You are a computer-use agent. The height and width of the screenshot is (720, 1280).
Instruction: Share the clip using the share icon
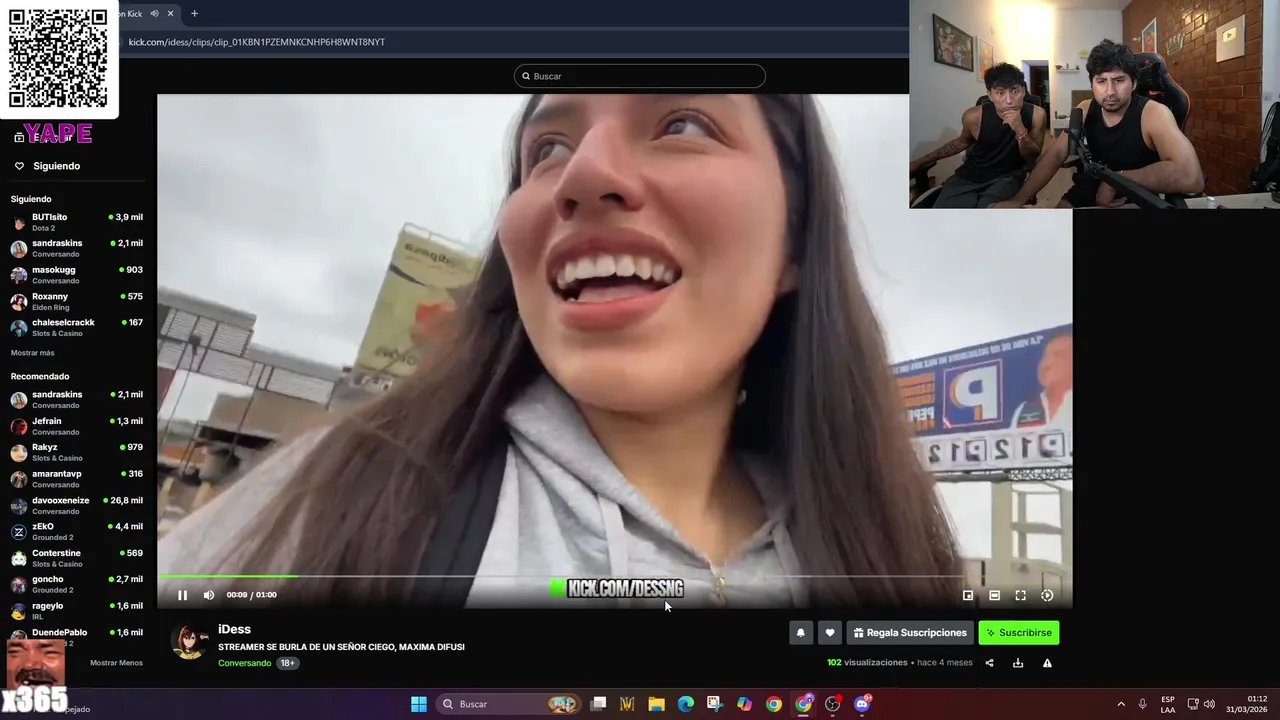pyautogui.click(x=989, y=663)
